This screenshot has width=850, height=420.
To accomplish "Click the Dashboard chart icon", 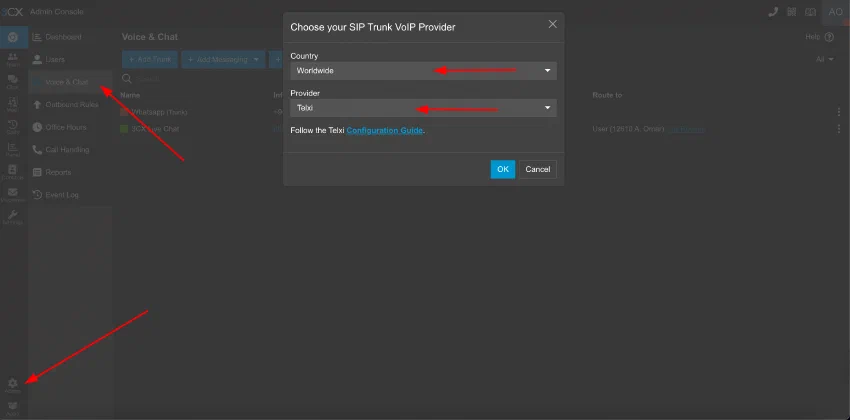I will 37,37.
